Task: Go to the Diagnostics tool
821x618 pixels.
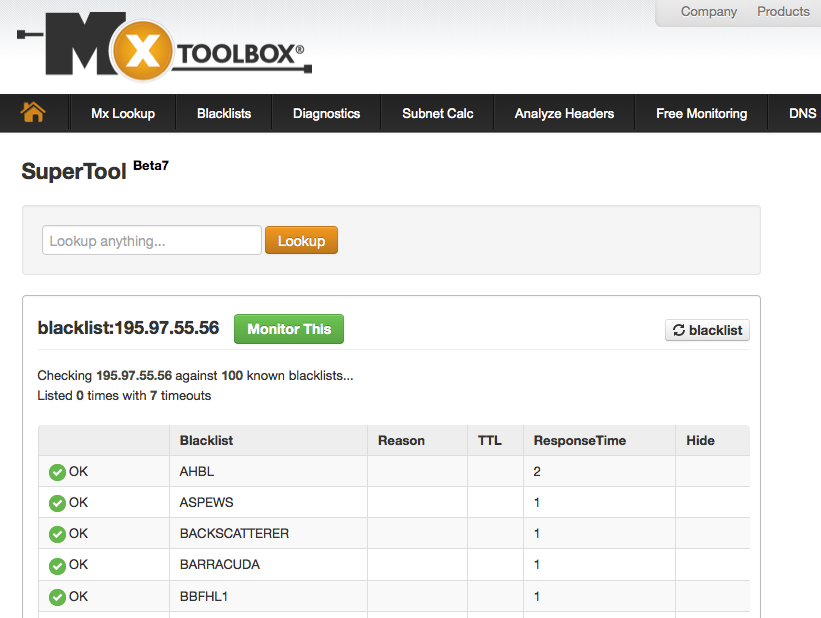Action: coord(327,113)
